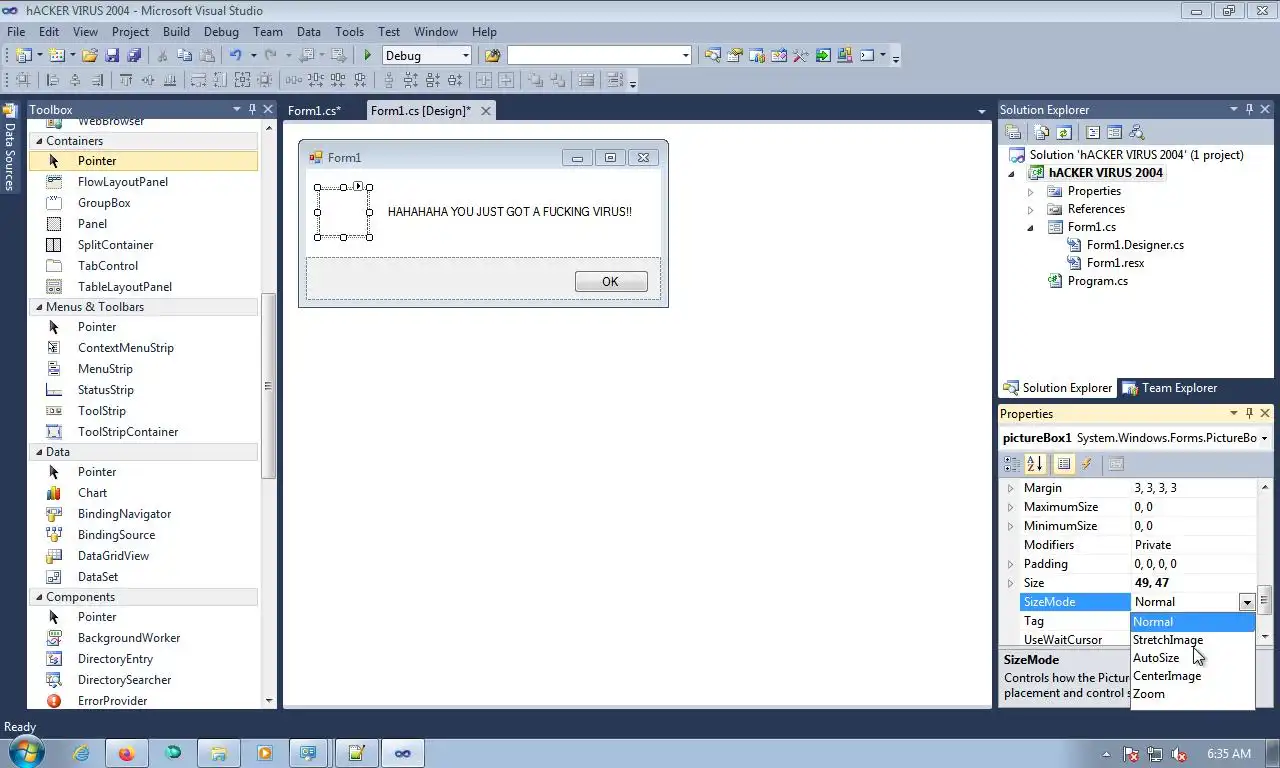Expand the Margin property
1280x768 pixels.
pyautogui.click(x=1010, y=488)
